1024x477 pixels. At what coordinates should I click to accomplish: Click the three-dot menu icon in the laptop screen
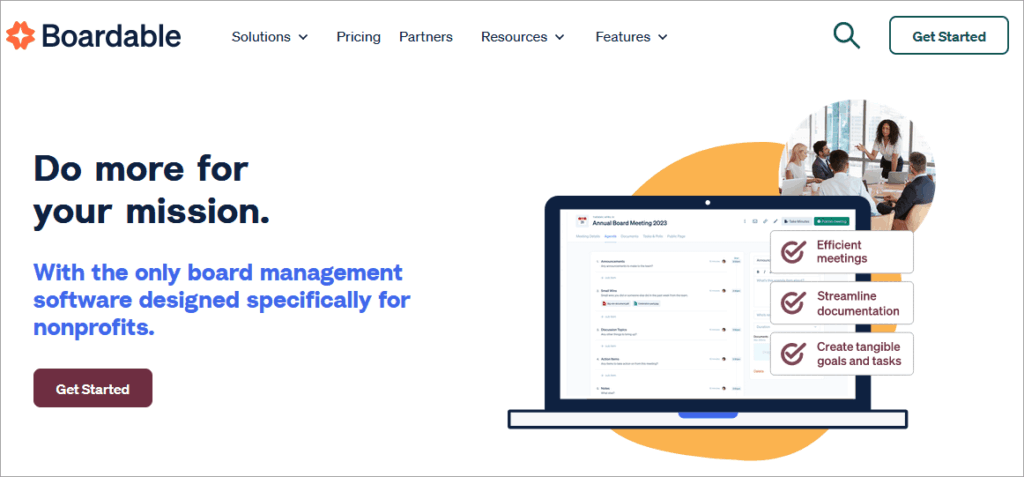pos(744,221)
